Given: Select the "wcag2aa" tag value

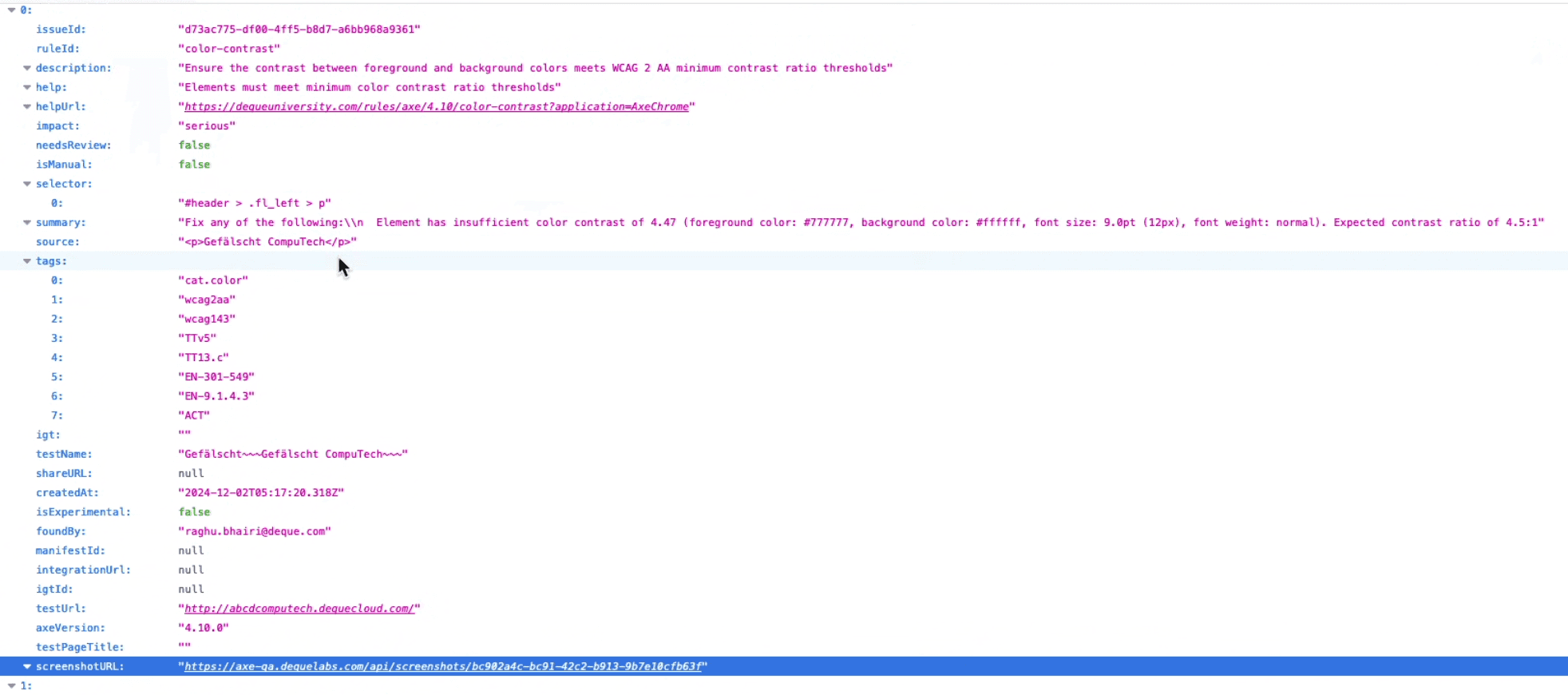Looking at the screenshot, I should 207,300.
